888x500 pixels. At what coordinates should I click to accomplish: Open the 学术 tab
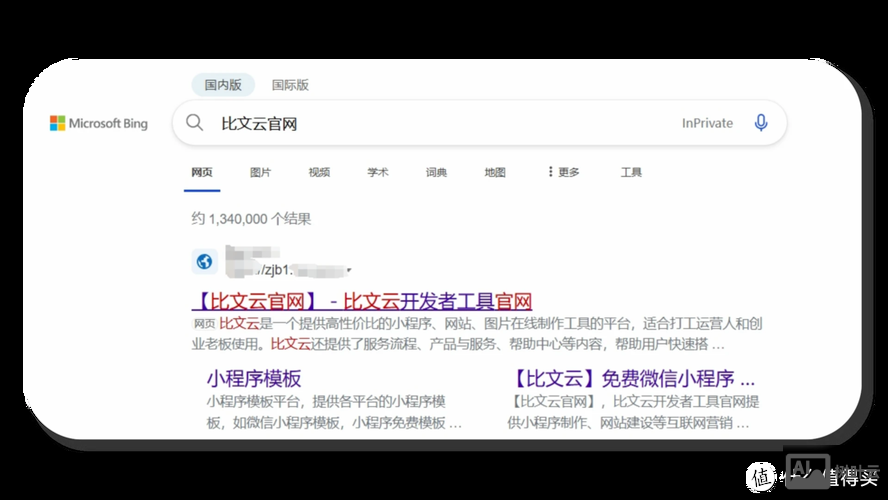378,172
